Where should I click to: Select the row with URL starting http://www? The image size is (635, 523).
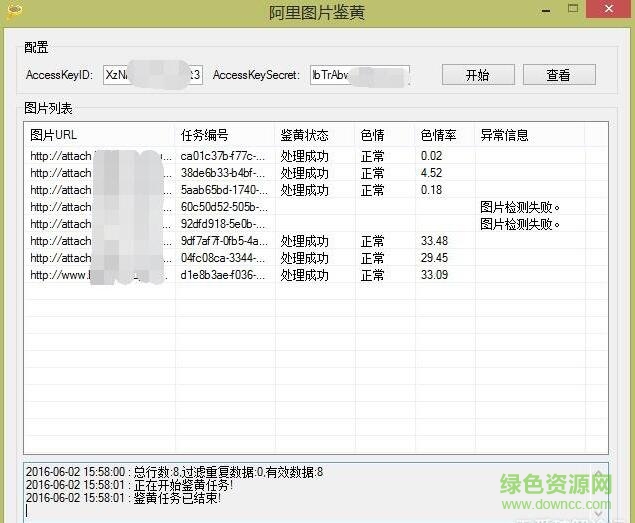62,275
